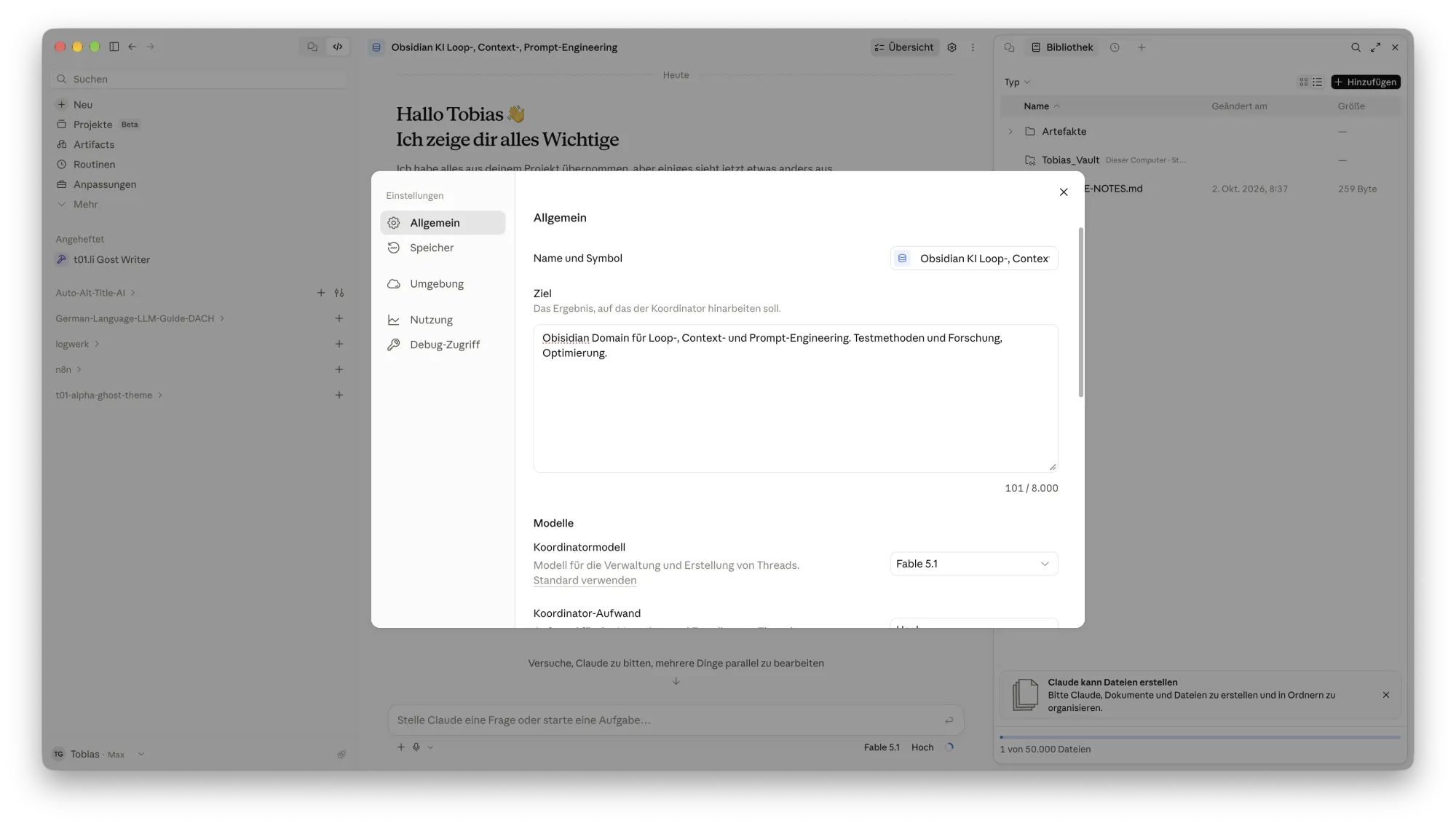Open the history clock icon
The height and width of the screenshot is (826, 1456).
pos(1115,47)
